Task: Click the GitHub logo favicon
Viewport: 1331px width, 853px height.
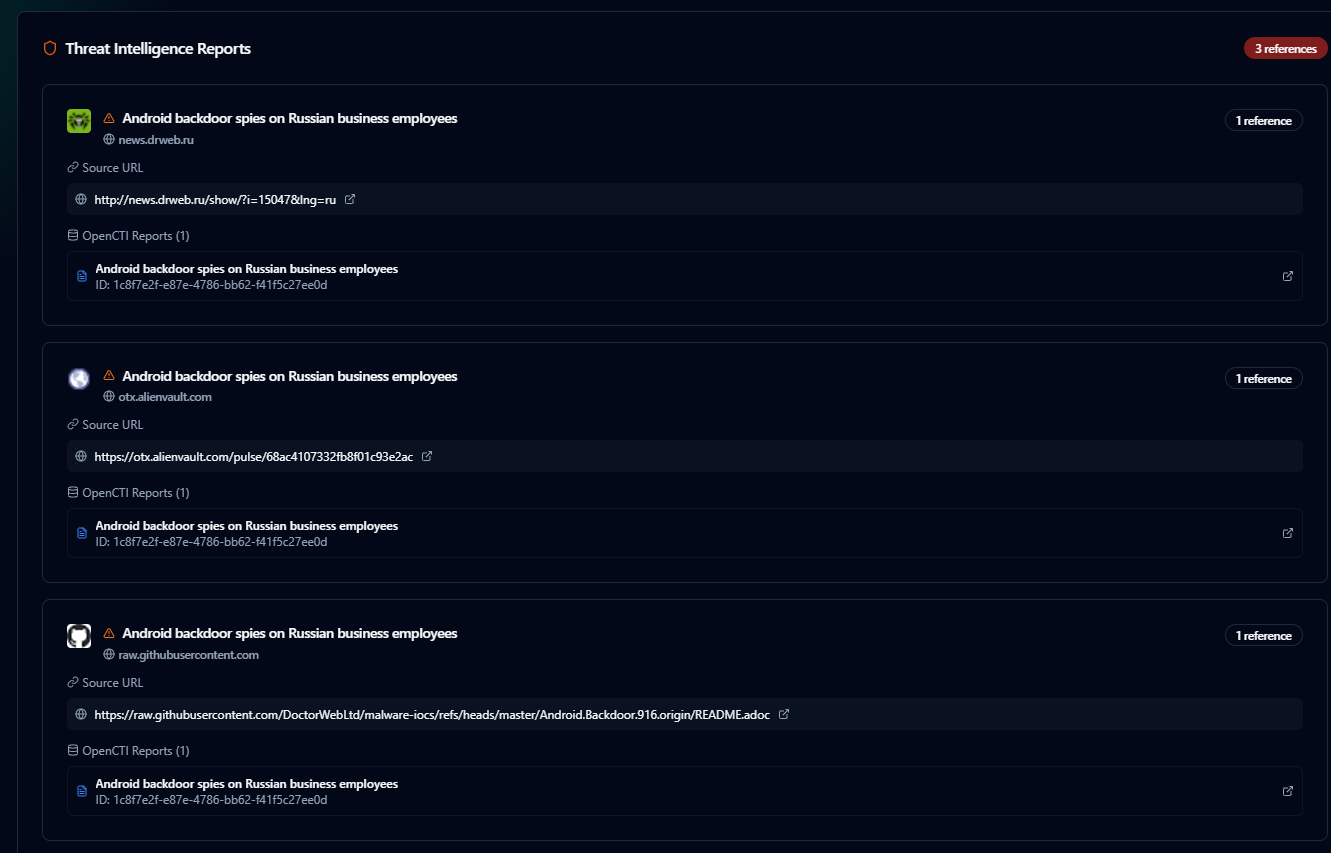Action: [79, 636]
